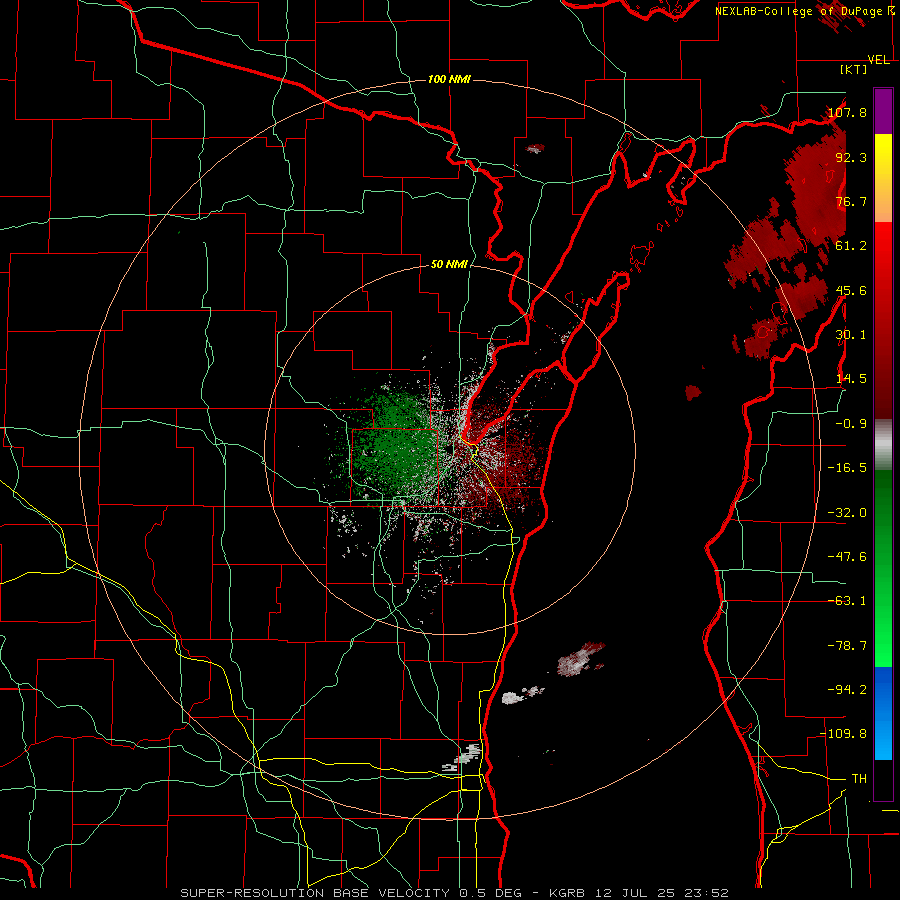Click the TH label on color scale

tap(859, 779)
